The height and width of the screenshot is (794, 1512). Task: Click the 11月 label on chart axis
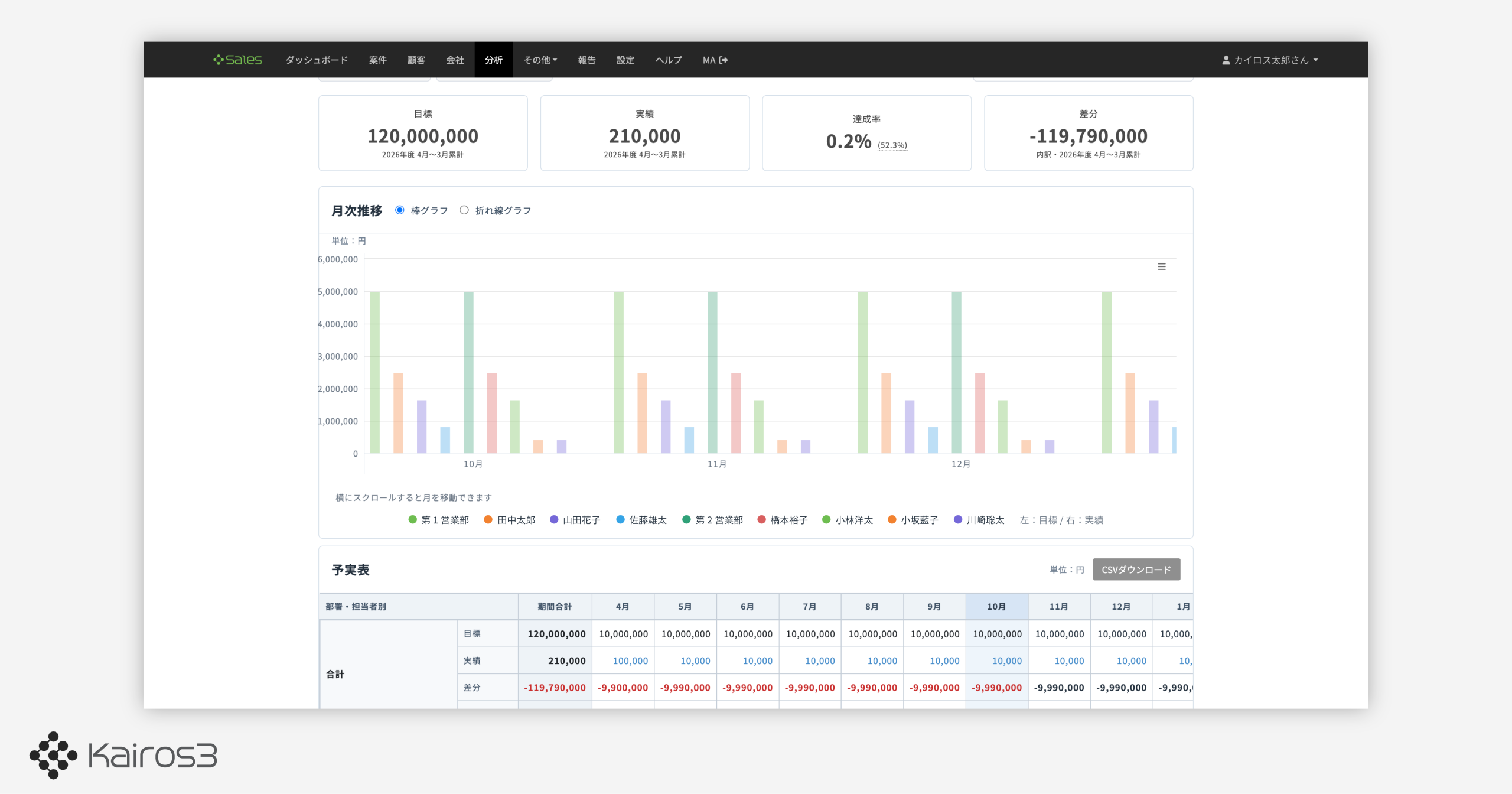coord(717,464)
